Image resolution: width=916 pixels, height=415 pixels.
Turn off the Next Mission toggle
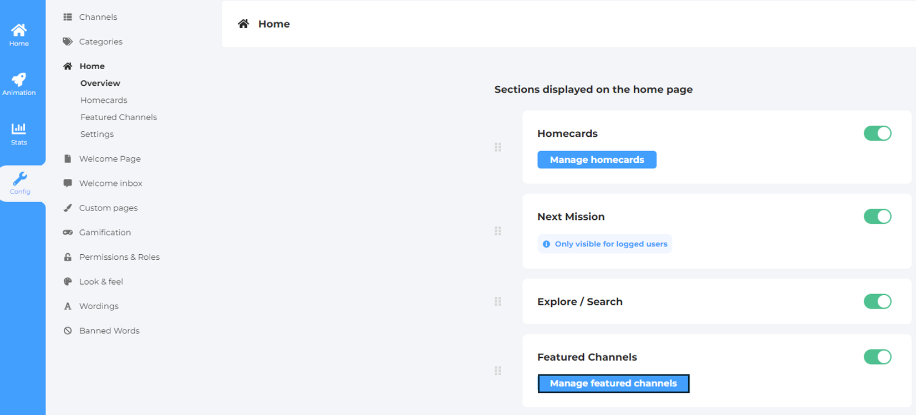[877, 216]
